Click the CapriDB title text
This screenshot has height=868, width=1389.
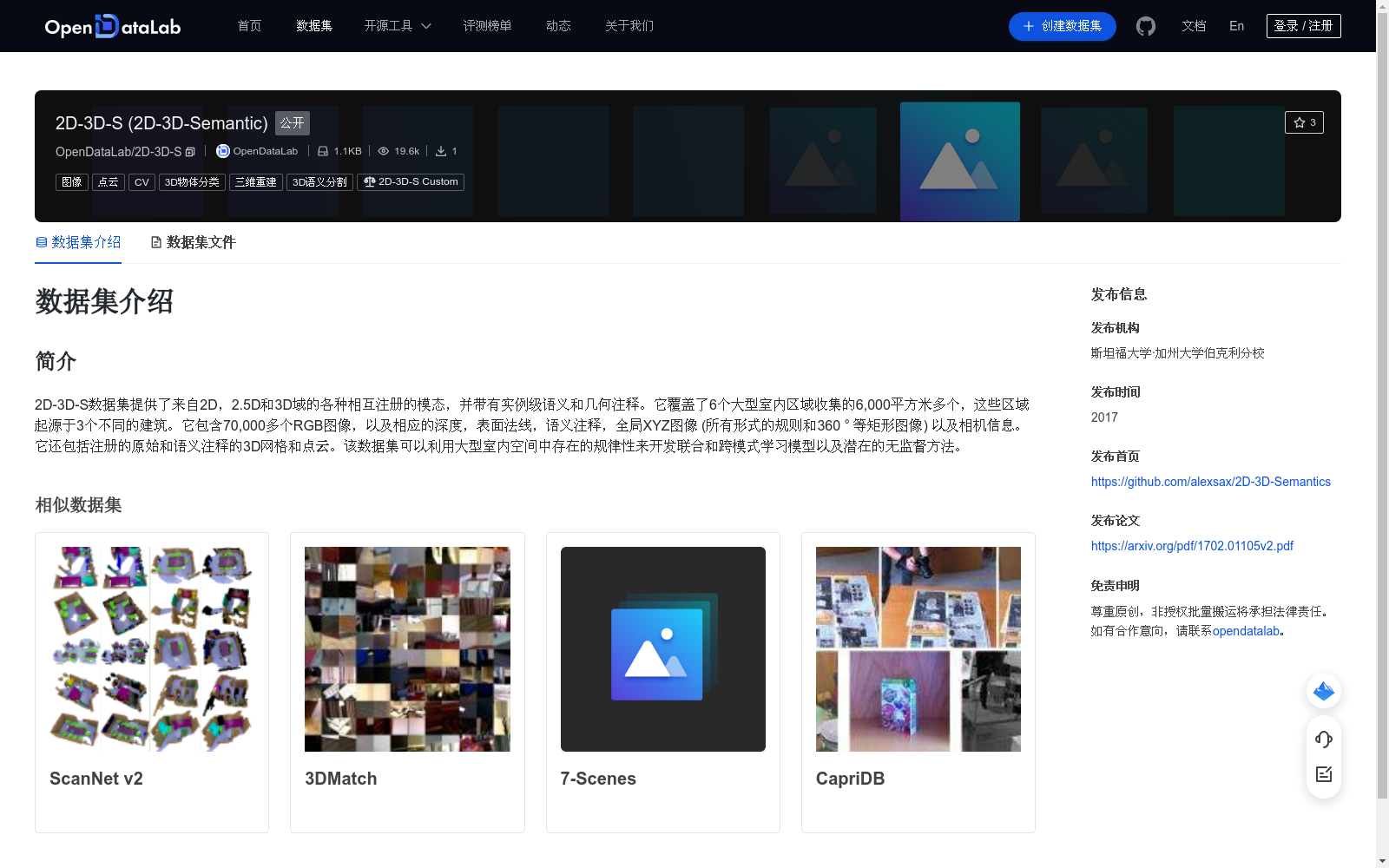tap(851, 779)
